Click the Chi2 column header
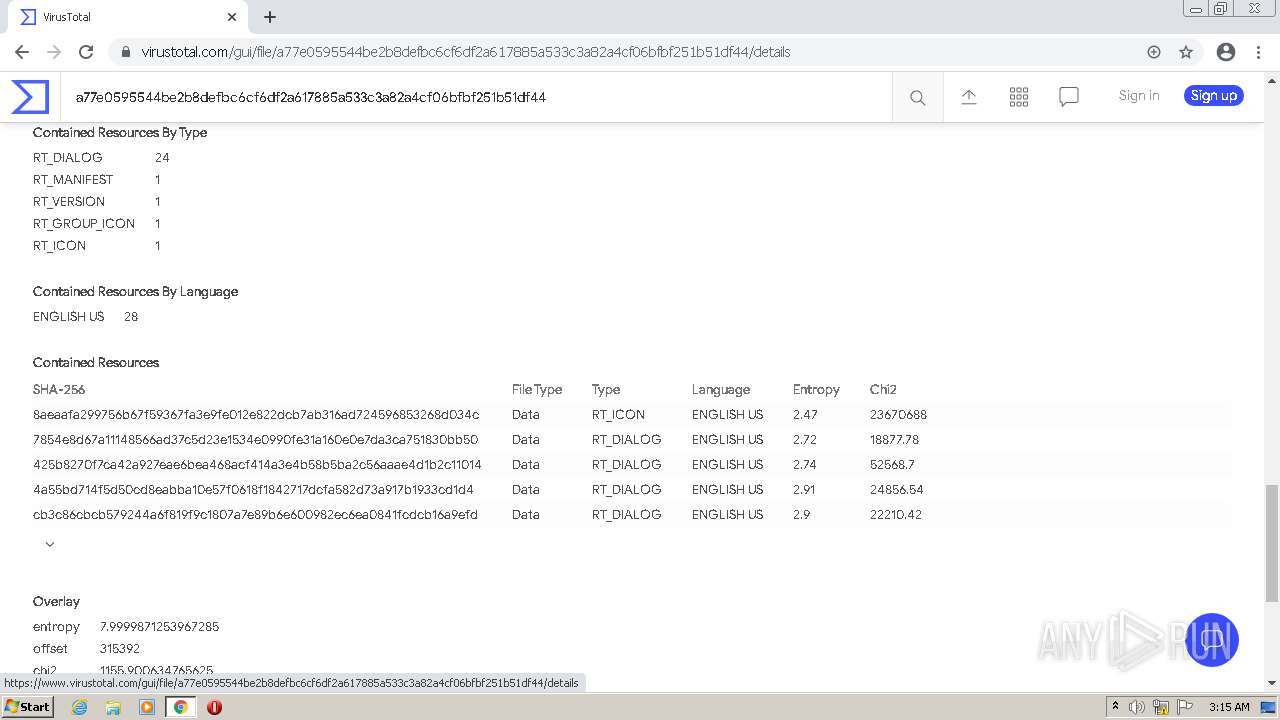Viewport: 1280px width, 720px height. pos(883,390)
